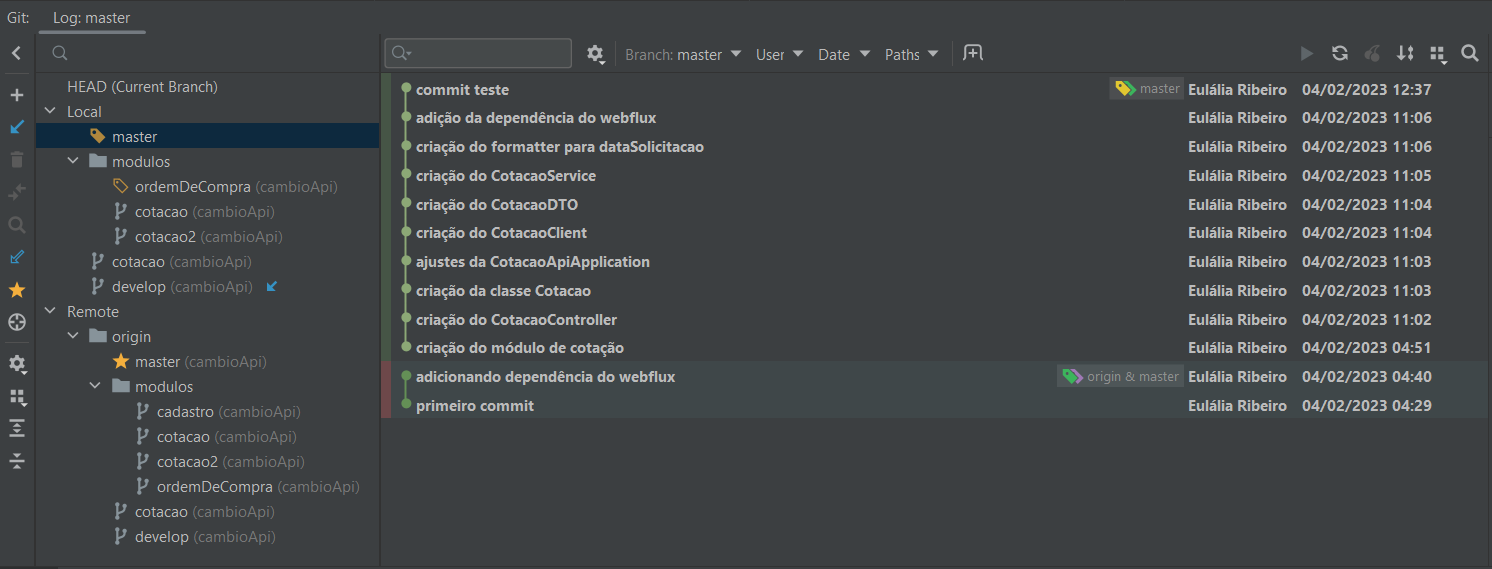Collapse the Remote branches node

click(50, 312)
